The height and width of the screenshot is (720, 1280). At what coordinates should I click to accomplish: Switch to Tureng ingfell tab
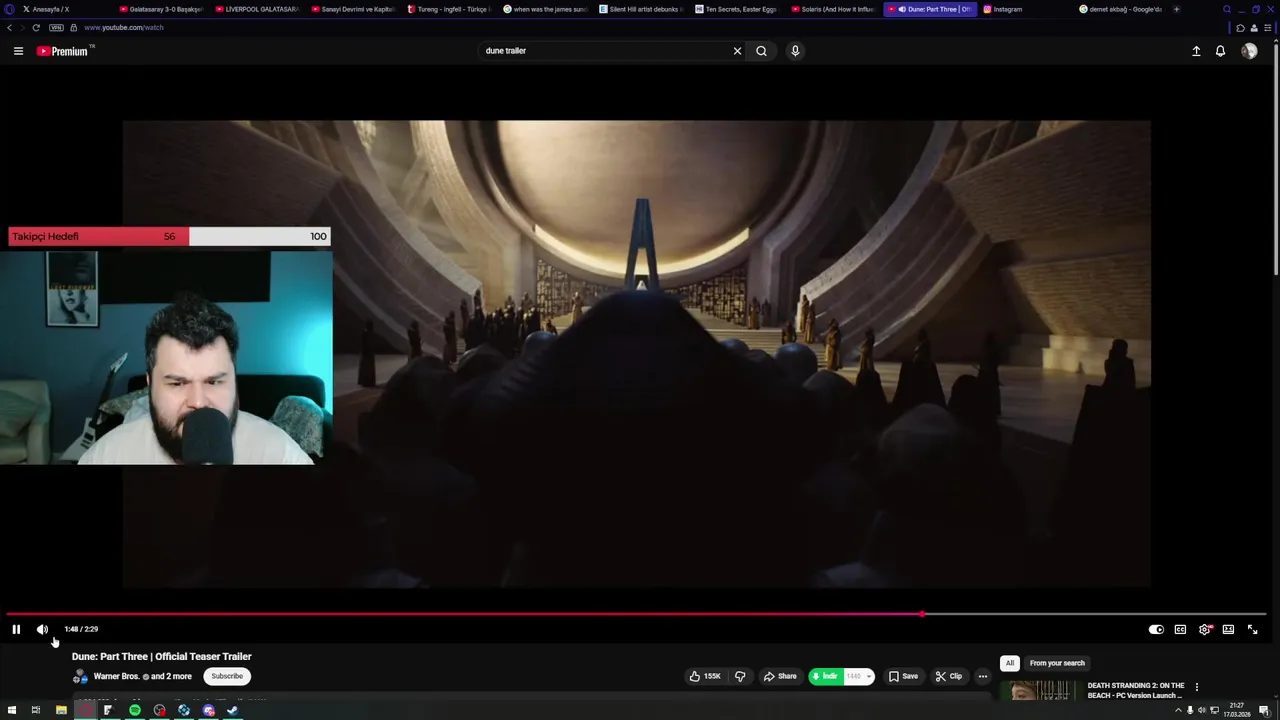pos(448,9)
